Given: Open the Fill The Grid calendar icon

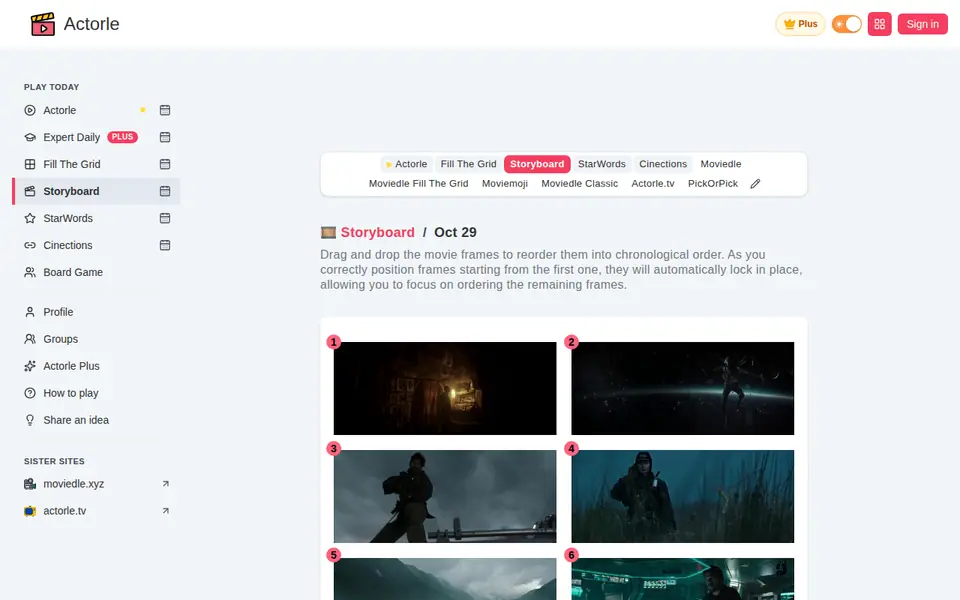Looking at the screenshot, I should 165,164.
